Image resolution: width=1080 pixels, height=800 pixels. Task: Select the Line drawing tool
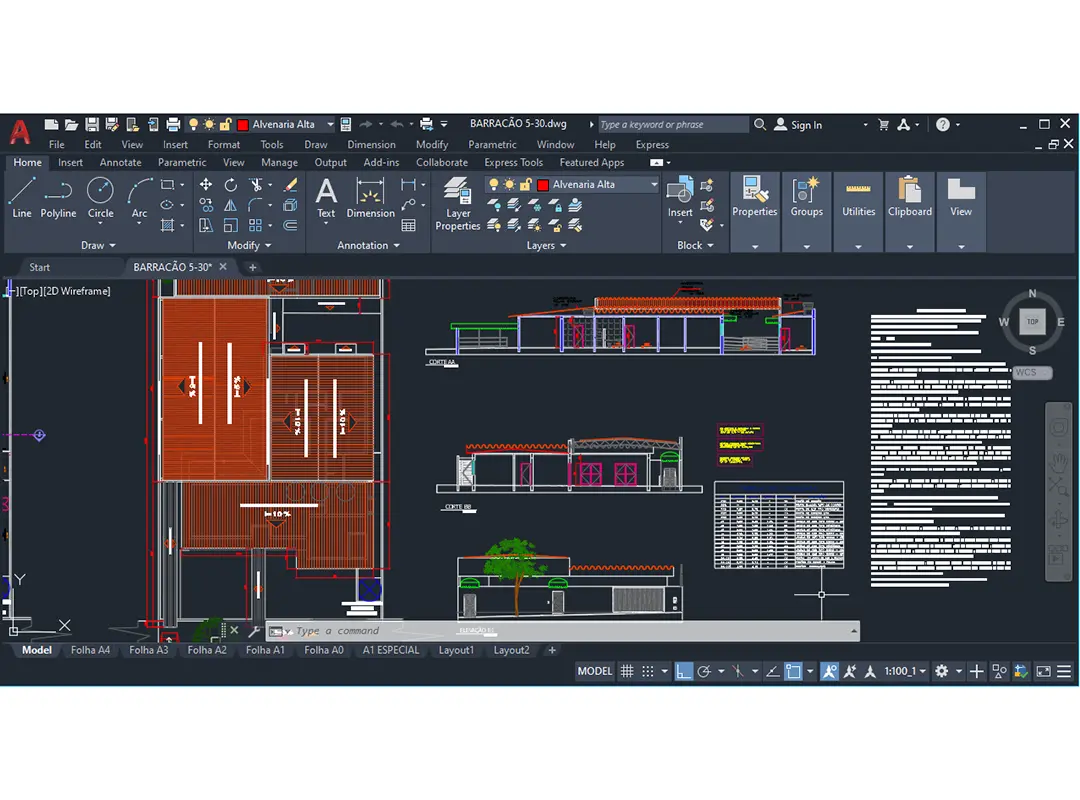[22, 196]
